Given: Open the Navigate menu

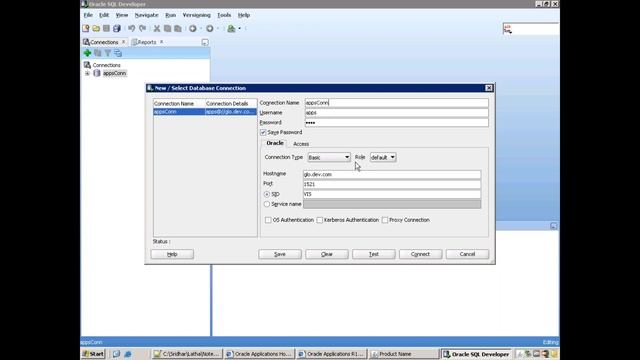Looking at the screenshot, I should coord(147,15).
